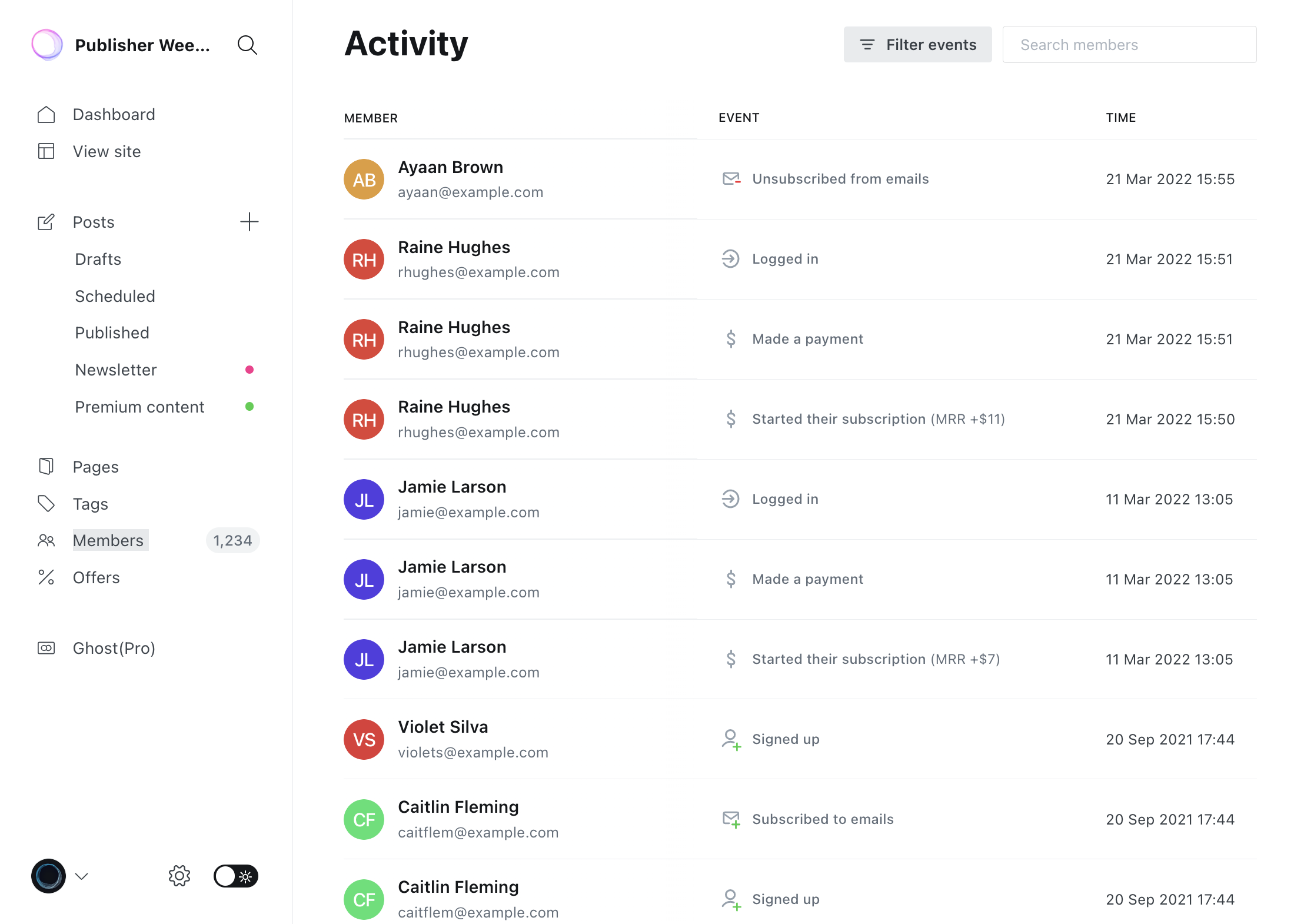Click the violets@example.com email text
Screen dimensions: 1304x924
pos(473,753)
